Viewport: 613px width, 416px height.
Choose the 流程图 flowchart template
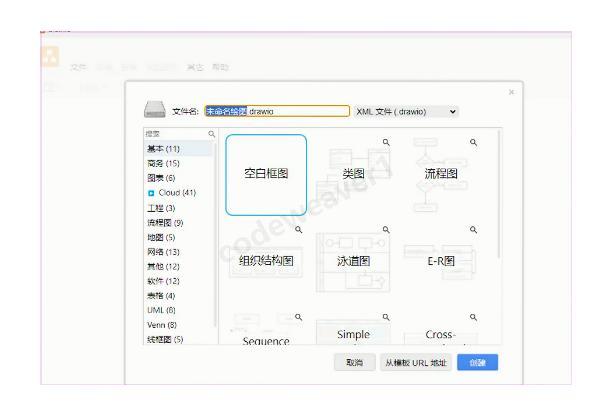[441, 175]
